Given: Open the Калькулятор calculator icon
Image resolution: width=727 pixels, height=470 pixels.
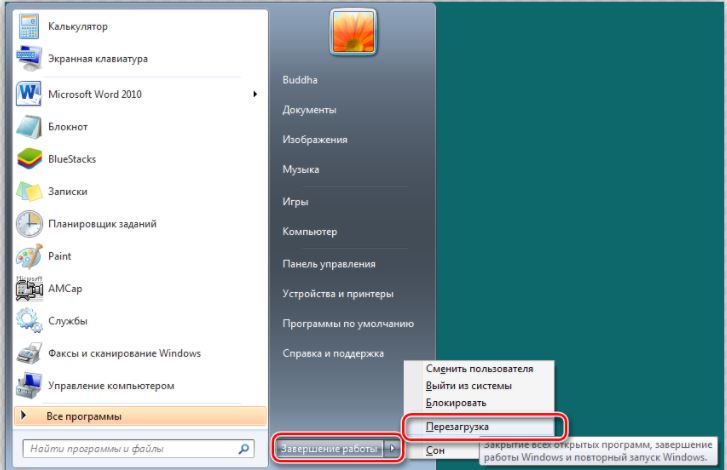Looking at the screenshot, I should click(x=29, y=26).
